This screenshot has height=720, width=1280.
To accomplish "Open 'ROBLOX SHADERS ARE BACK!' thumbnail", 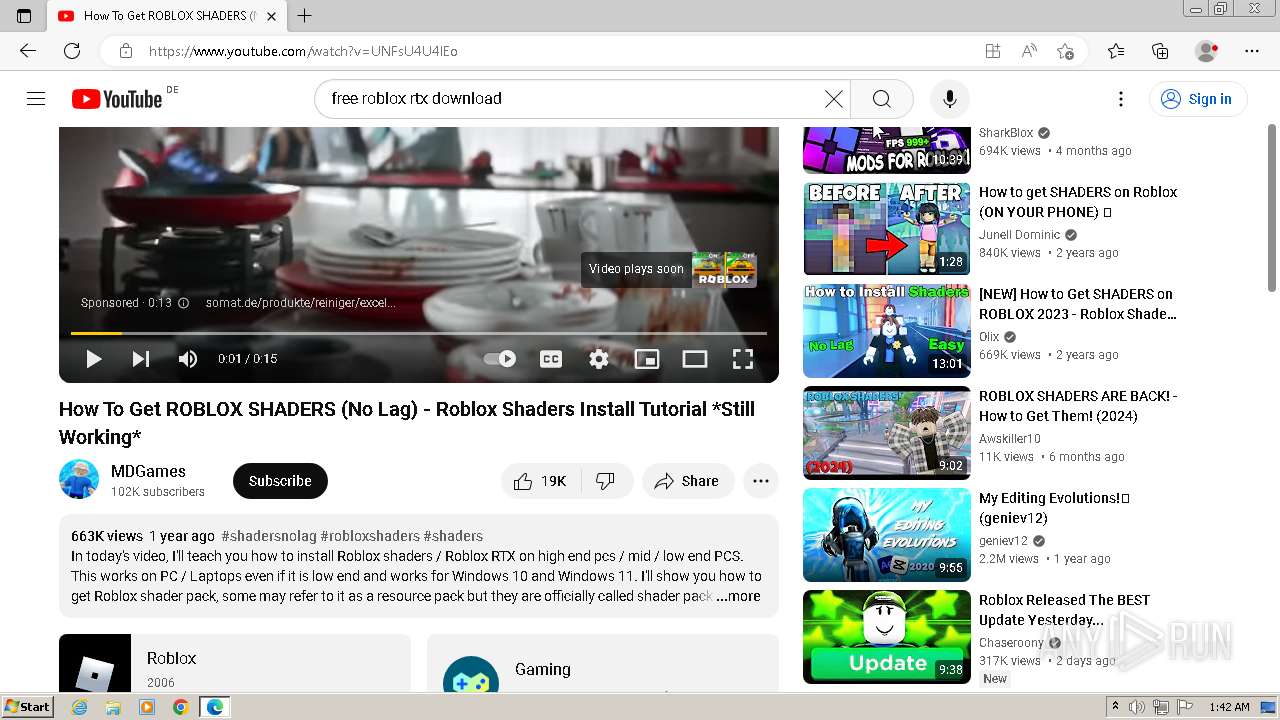I will pyautogui.click(x=887, y=433).
